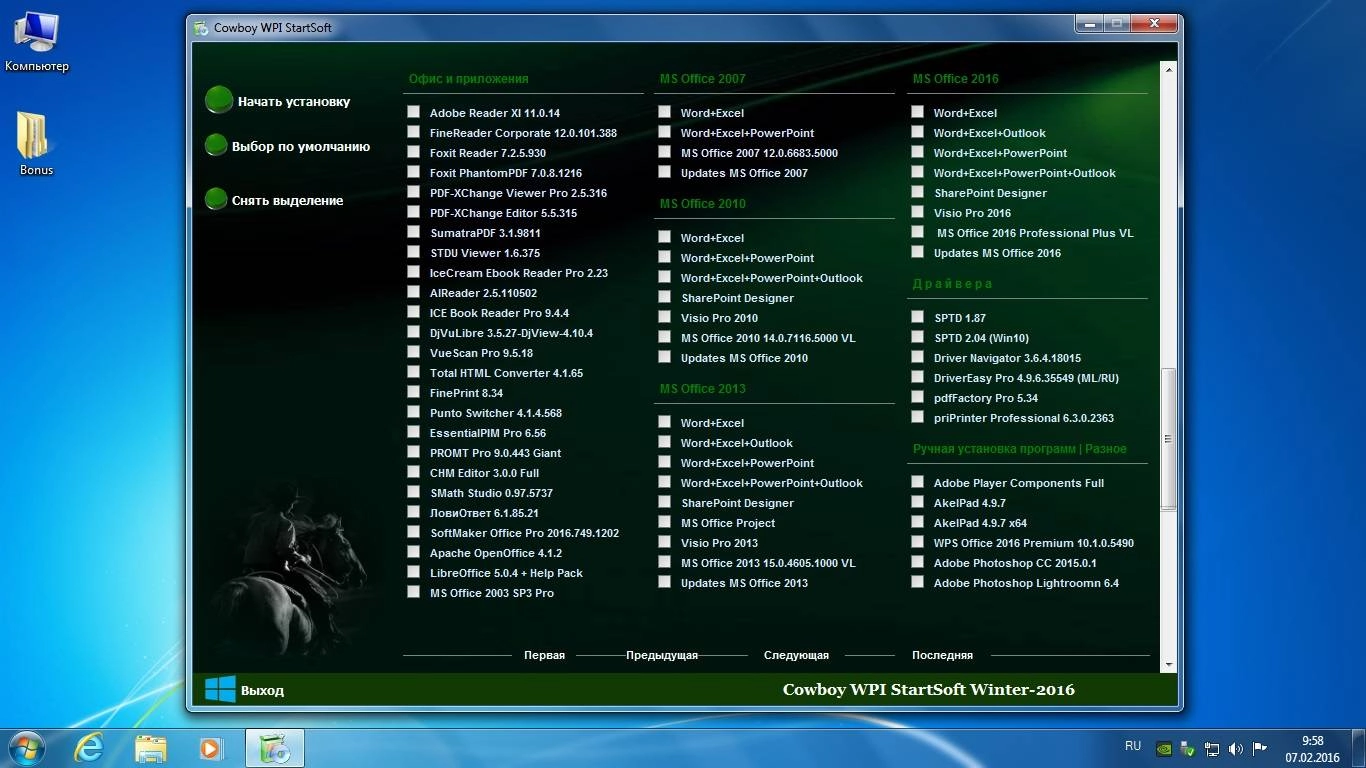Click the vertical scrollbar thumb
The image size is (1366, 768).
click(x=1168, y=439)
